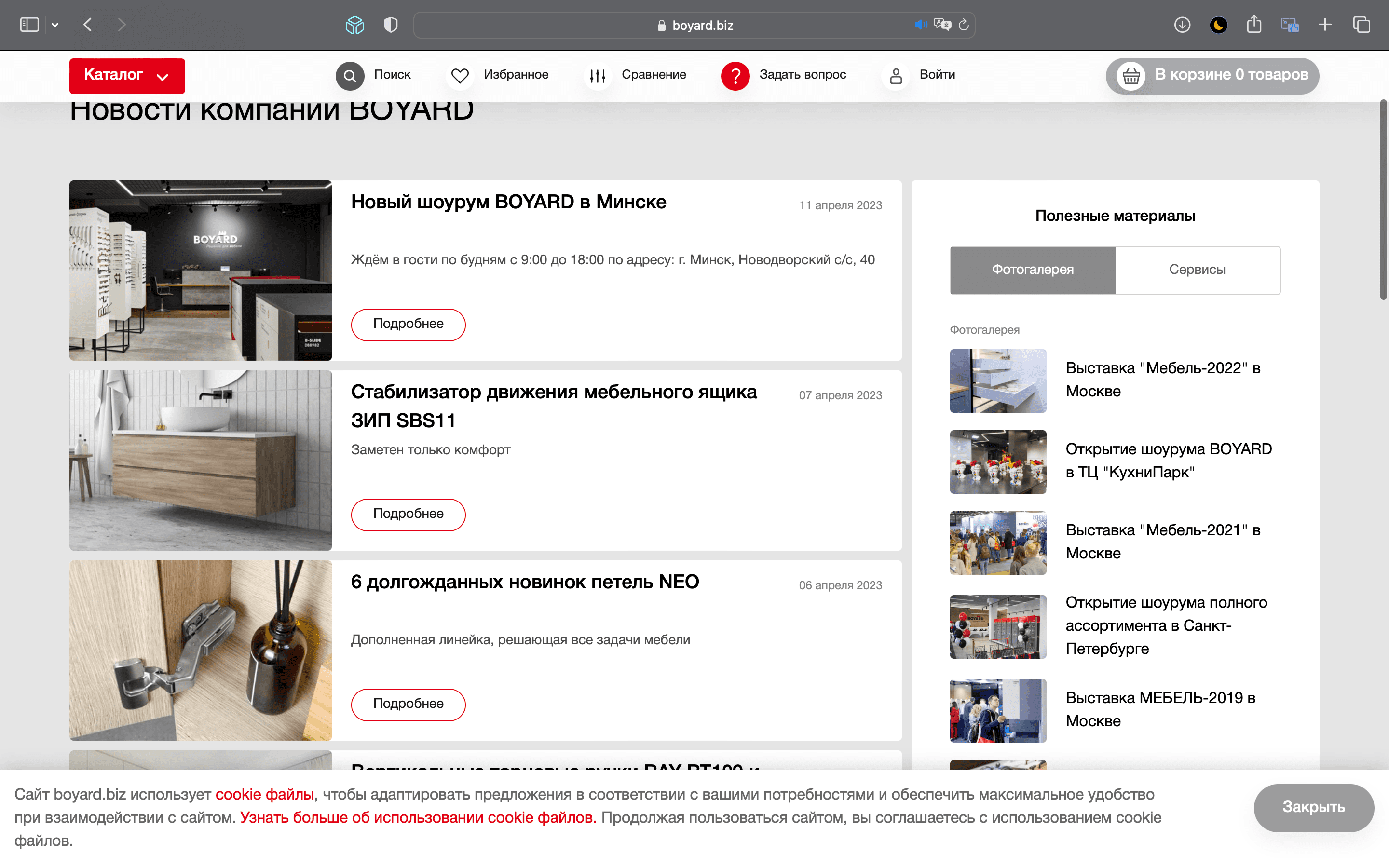
Task: Expand the Каталог dropdown
Action: (127, 75)
